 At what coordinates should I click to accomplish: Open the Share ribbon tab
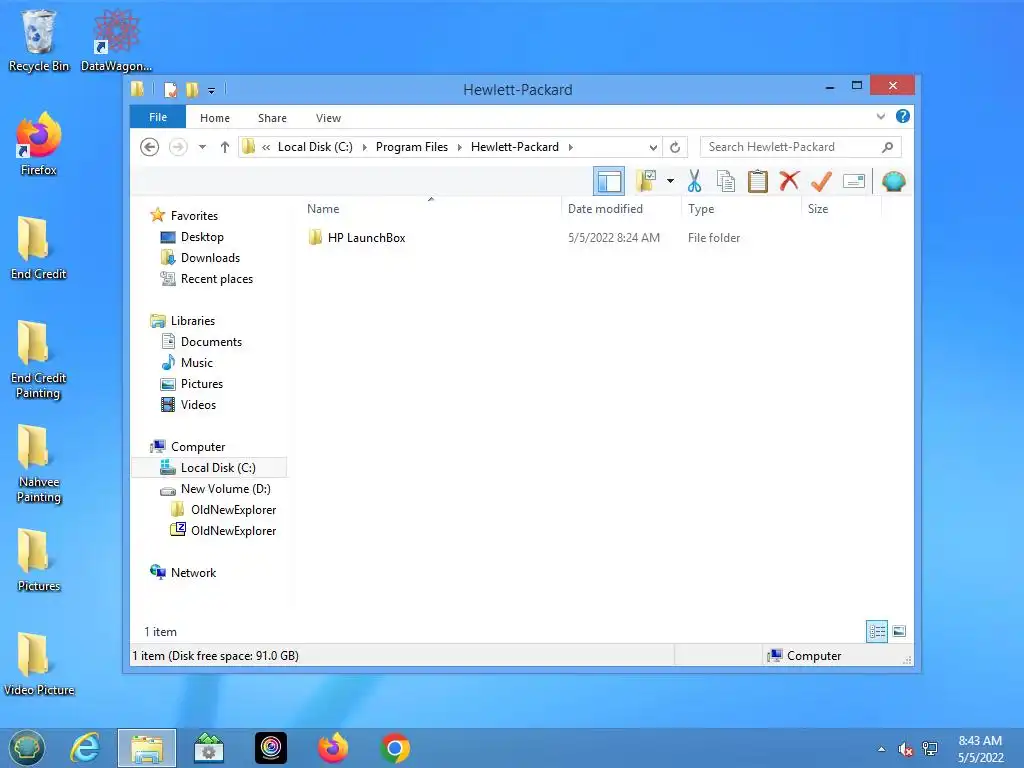[272, 118]
